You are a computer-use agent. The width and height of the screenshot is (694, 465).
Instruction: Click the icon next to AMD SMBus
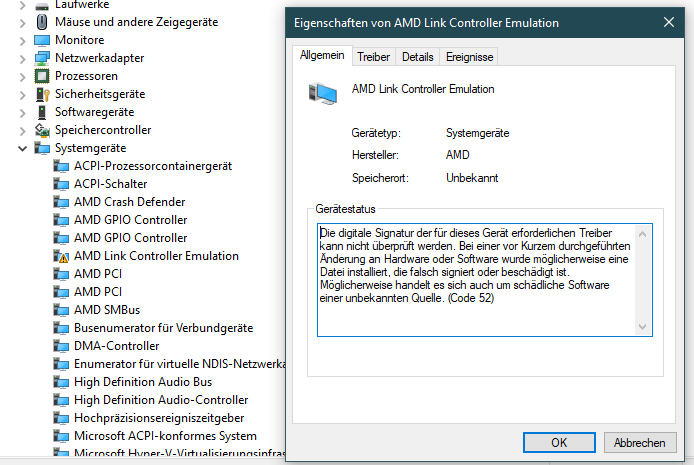pyautogui.click(x=61, y=310)
